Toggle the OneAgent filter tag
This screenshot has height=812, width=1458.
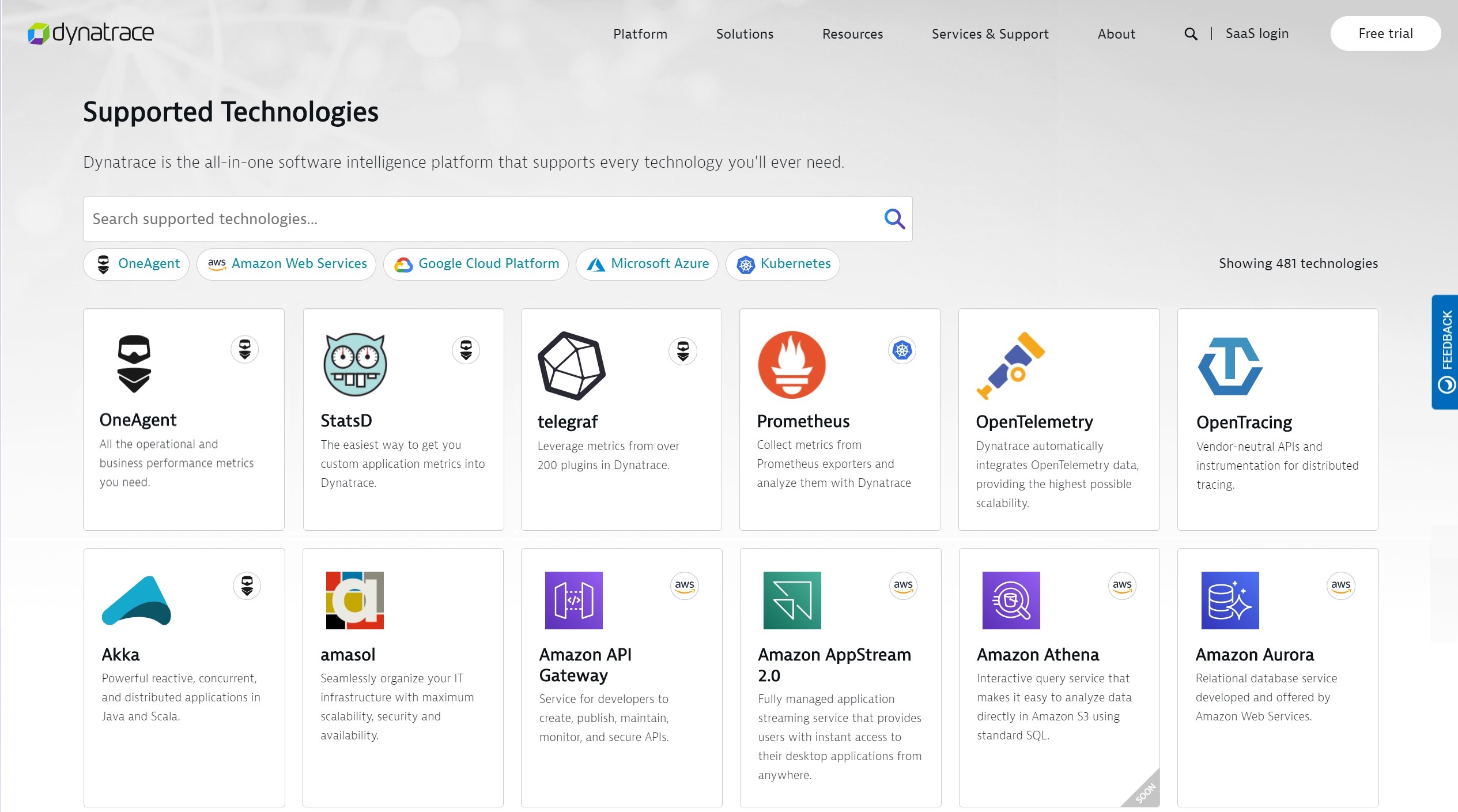click(x=137, y=264)
